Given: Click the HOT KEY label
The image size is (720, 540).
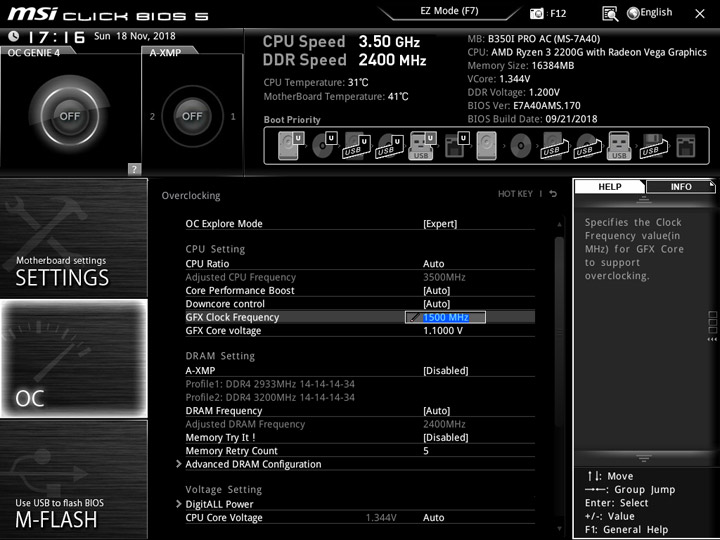Looking at the screenshot, I should click(515, 194).
